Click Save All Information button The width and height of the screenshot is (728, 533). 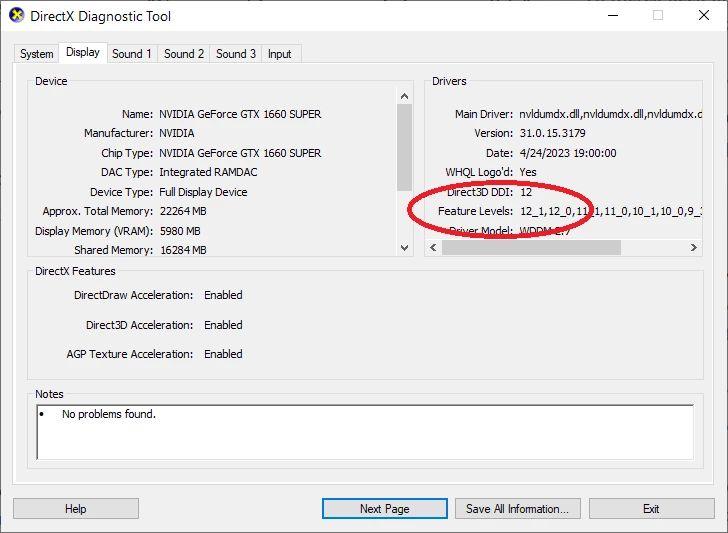[x=517, y=509]
